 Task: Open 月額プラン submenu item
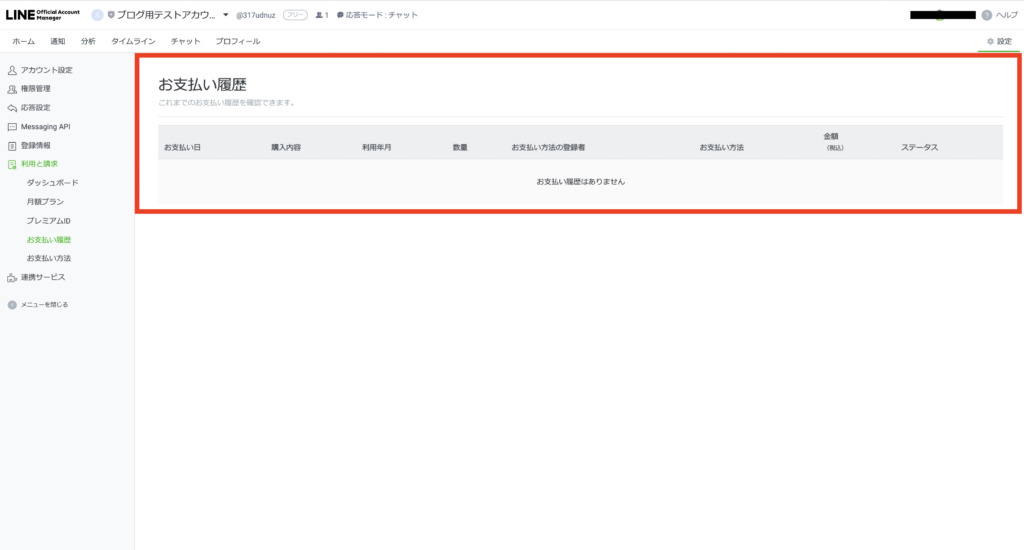point(47,202)
